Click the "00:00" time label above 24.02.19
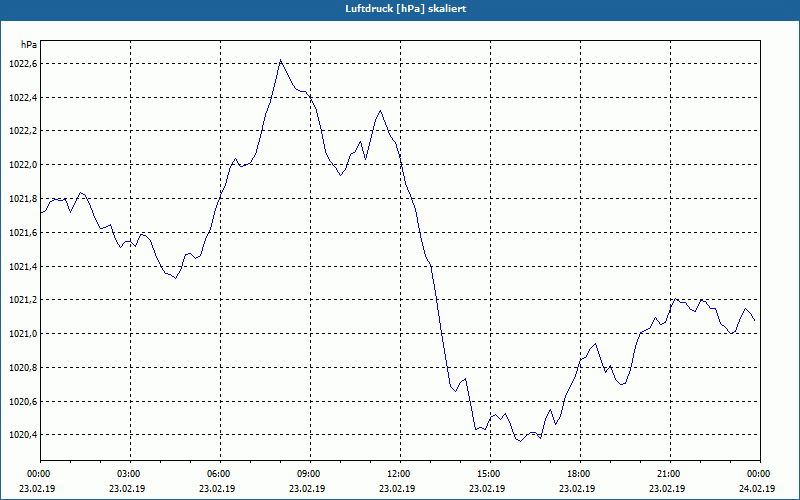Image resolution: width=800 pixels, height=500 pixels. (758, 474)
